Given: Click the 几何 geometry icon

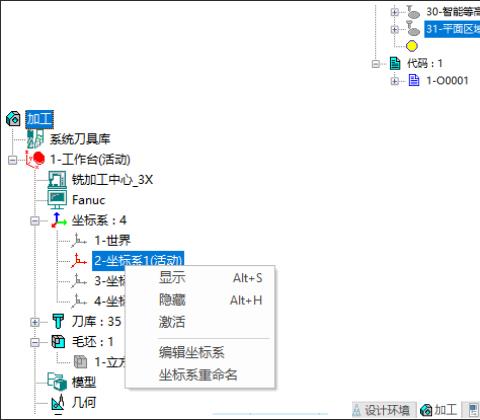Looking at the screenshot, I should click(58, 402).
